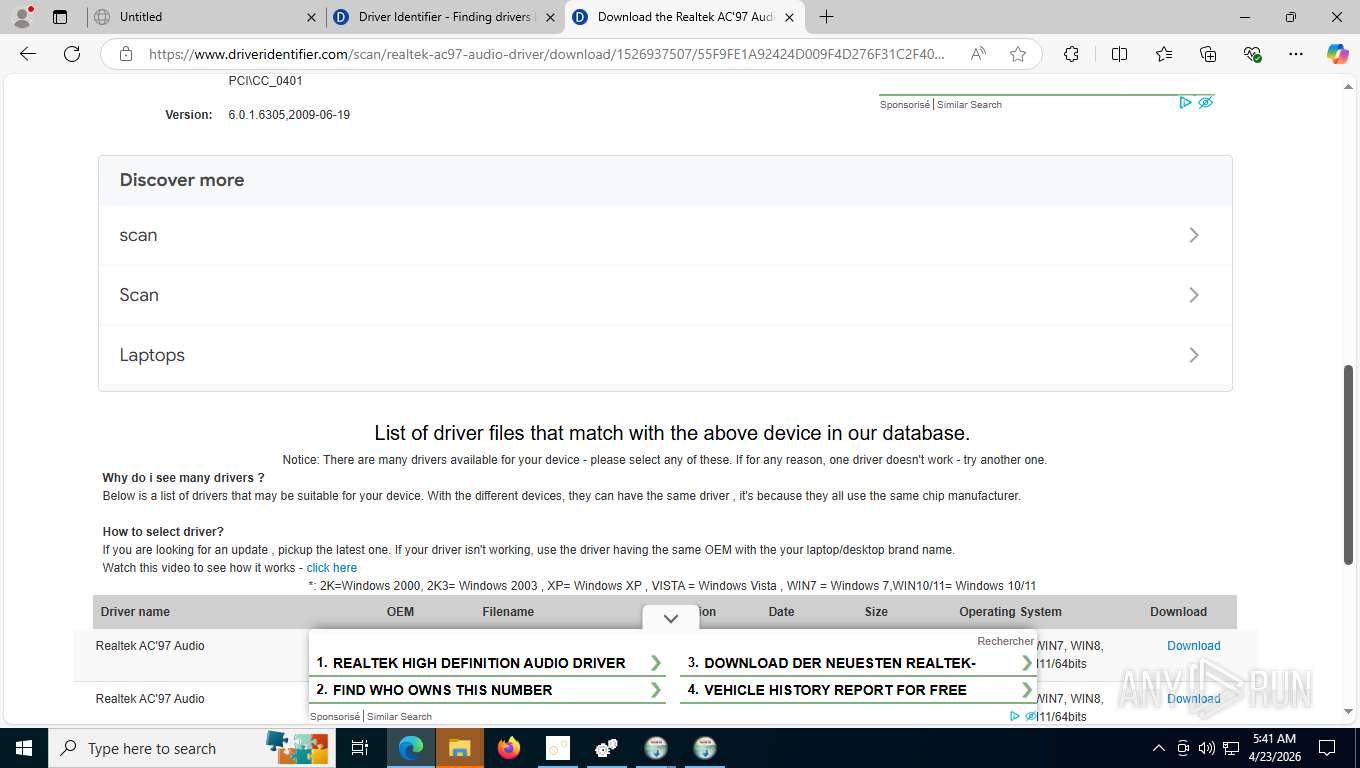This screenshot has height=768, width=1360.
Task: Switch to the Untitled tab
Action: click(205, 17)
